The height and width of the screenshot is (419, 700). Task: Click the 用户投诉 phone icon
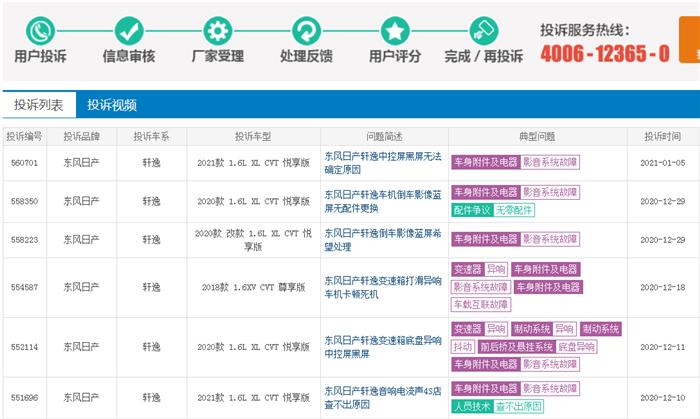40,31
